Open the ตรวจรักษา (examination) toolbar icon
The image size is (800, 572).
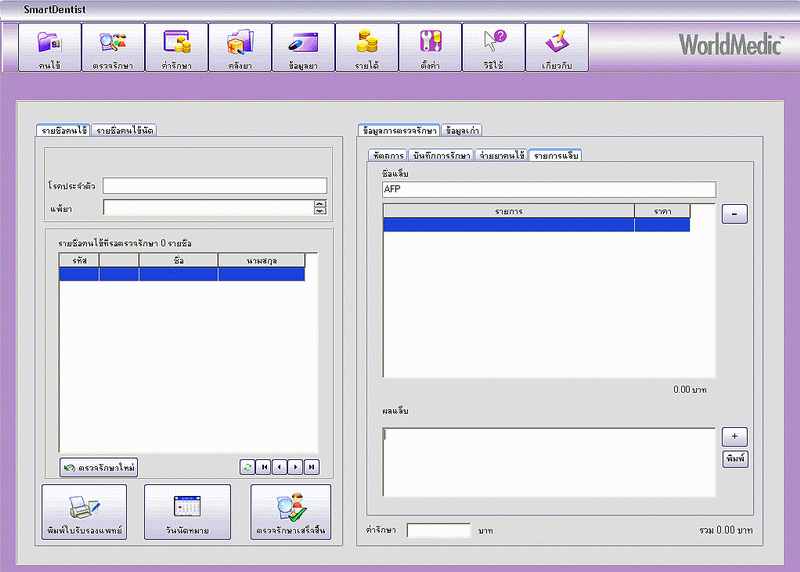tap(113, 47)
